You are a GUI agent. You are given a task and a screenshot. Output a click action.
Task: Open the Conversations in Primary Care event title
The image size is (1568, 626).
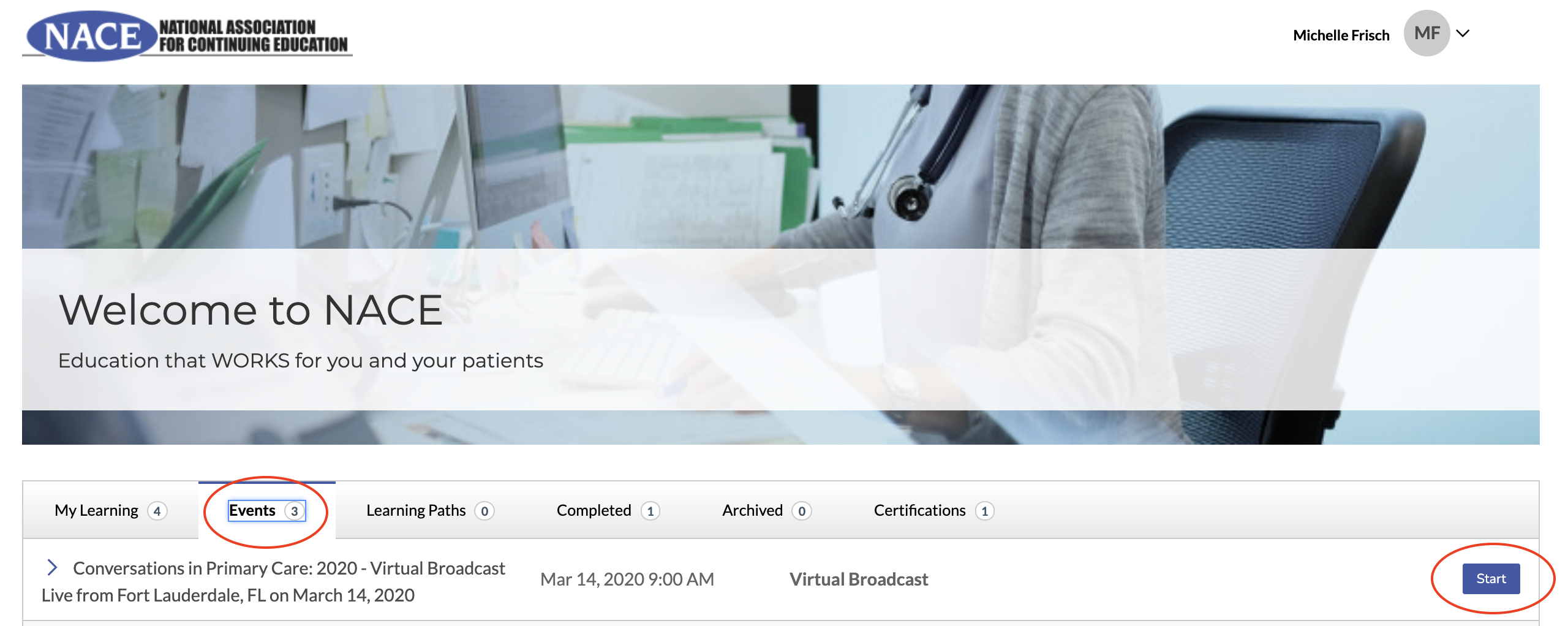288,568
